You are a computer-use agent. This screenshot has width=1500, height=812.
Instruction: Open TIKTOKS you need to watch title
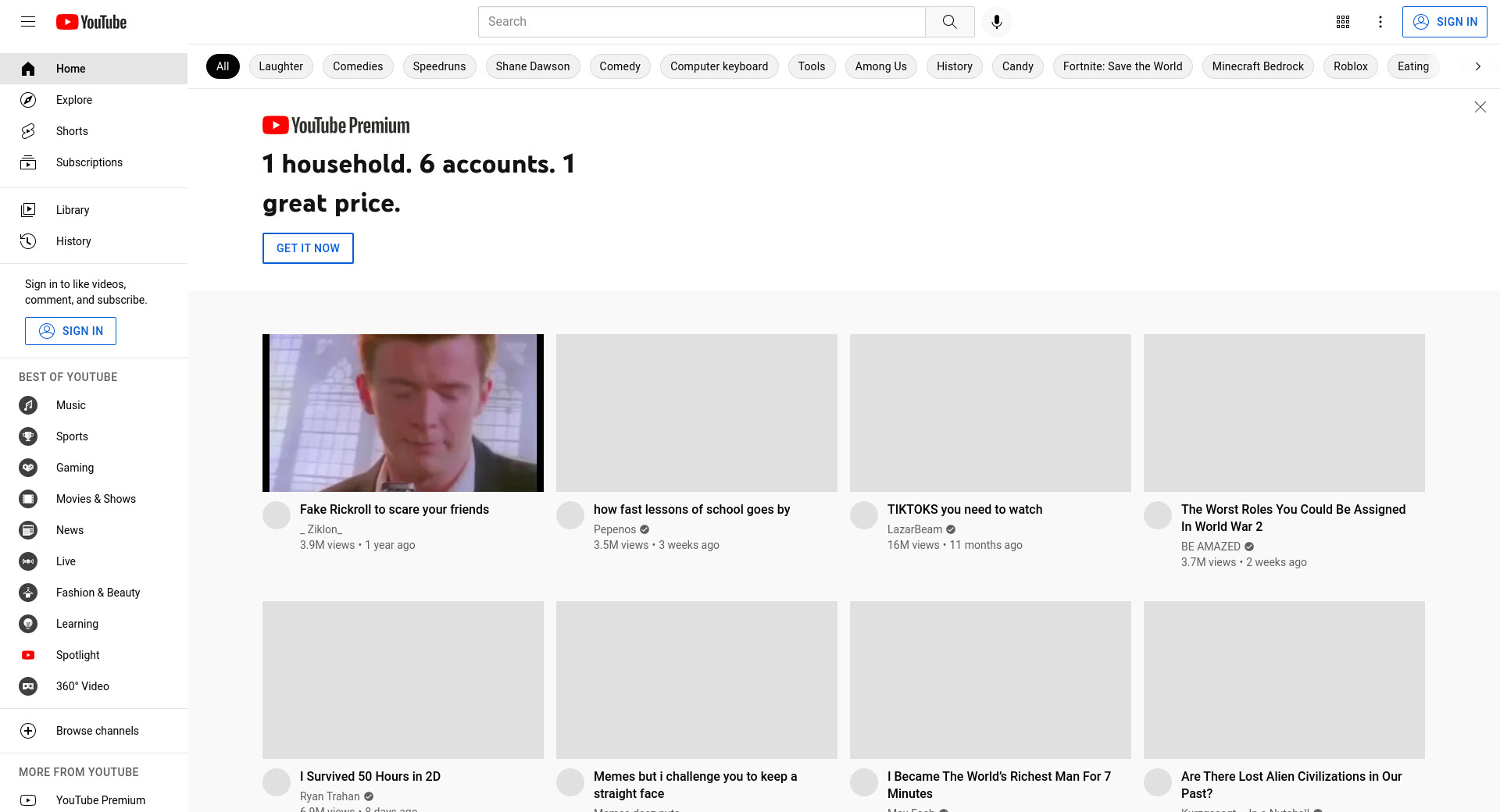tap(965, 509)
